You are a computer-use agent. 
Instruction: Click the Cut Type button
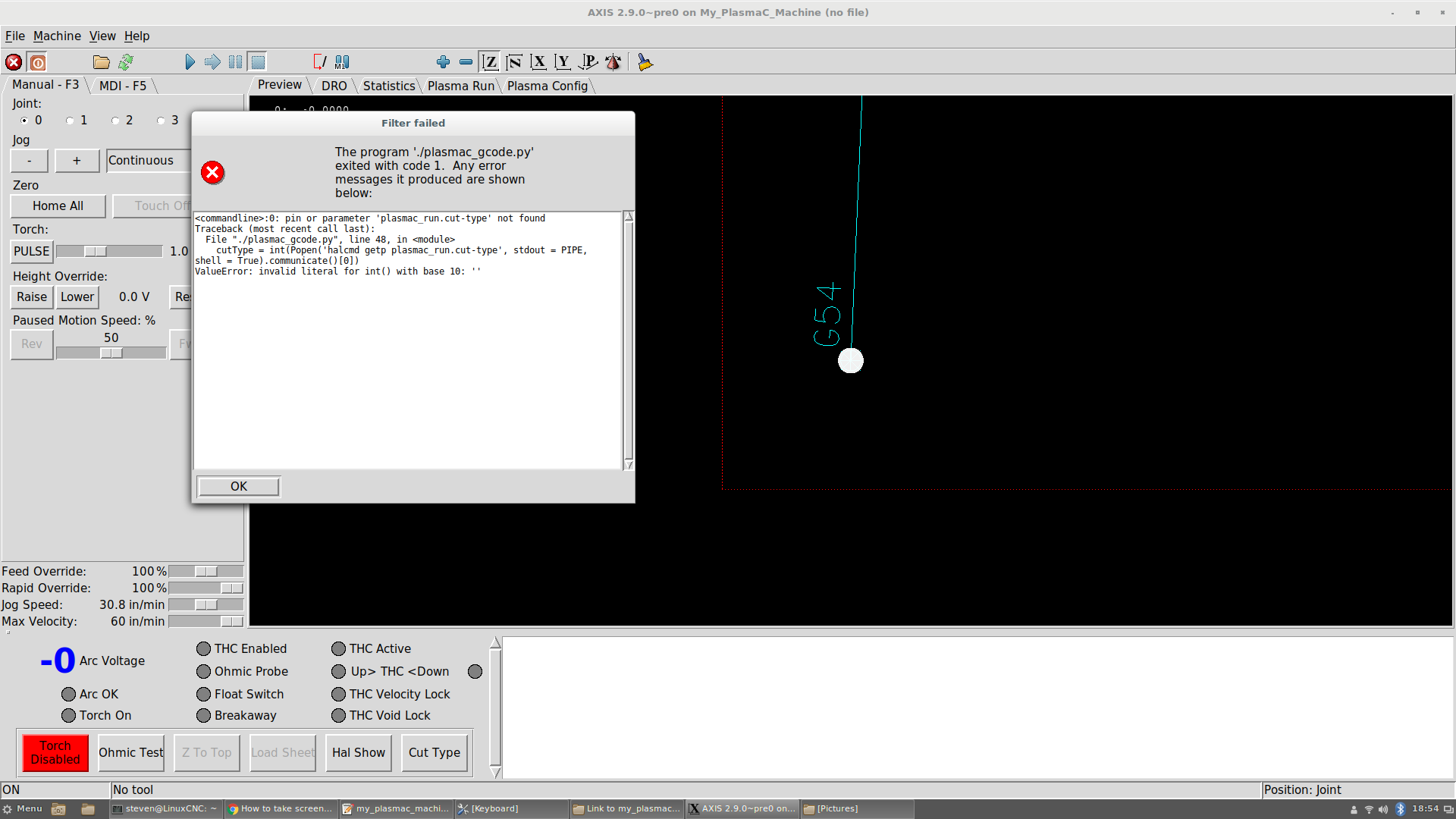[x=435, y=753]
